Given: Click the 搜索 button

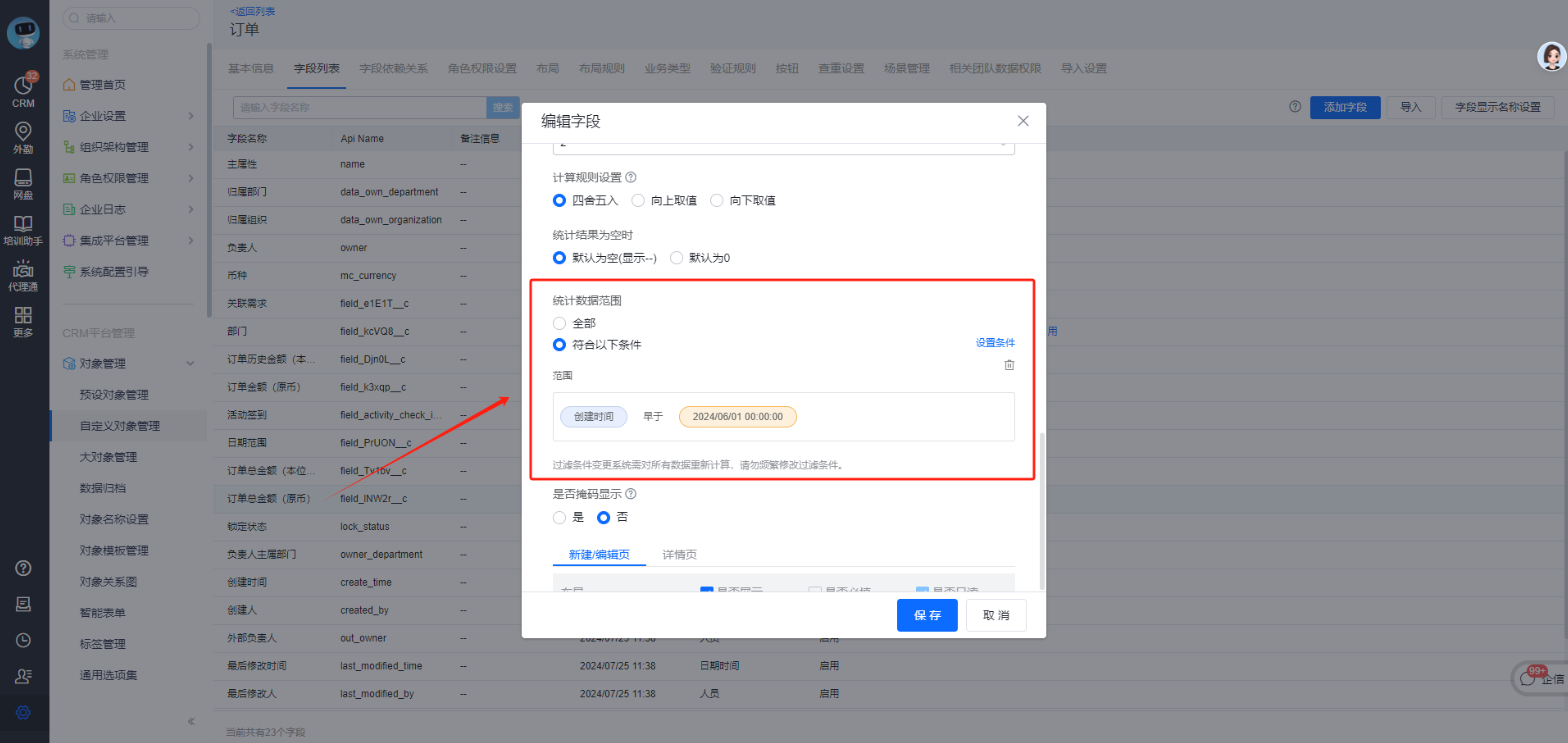Looking at the screenshot, I should coord(503,107).
